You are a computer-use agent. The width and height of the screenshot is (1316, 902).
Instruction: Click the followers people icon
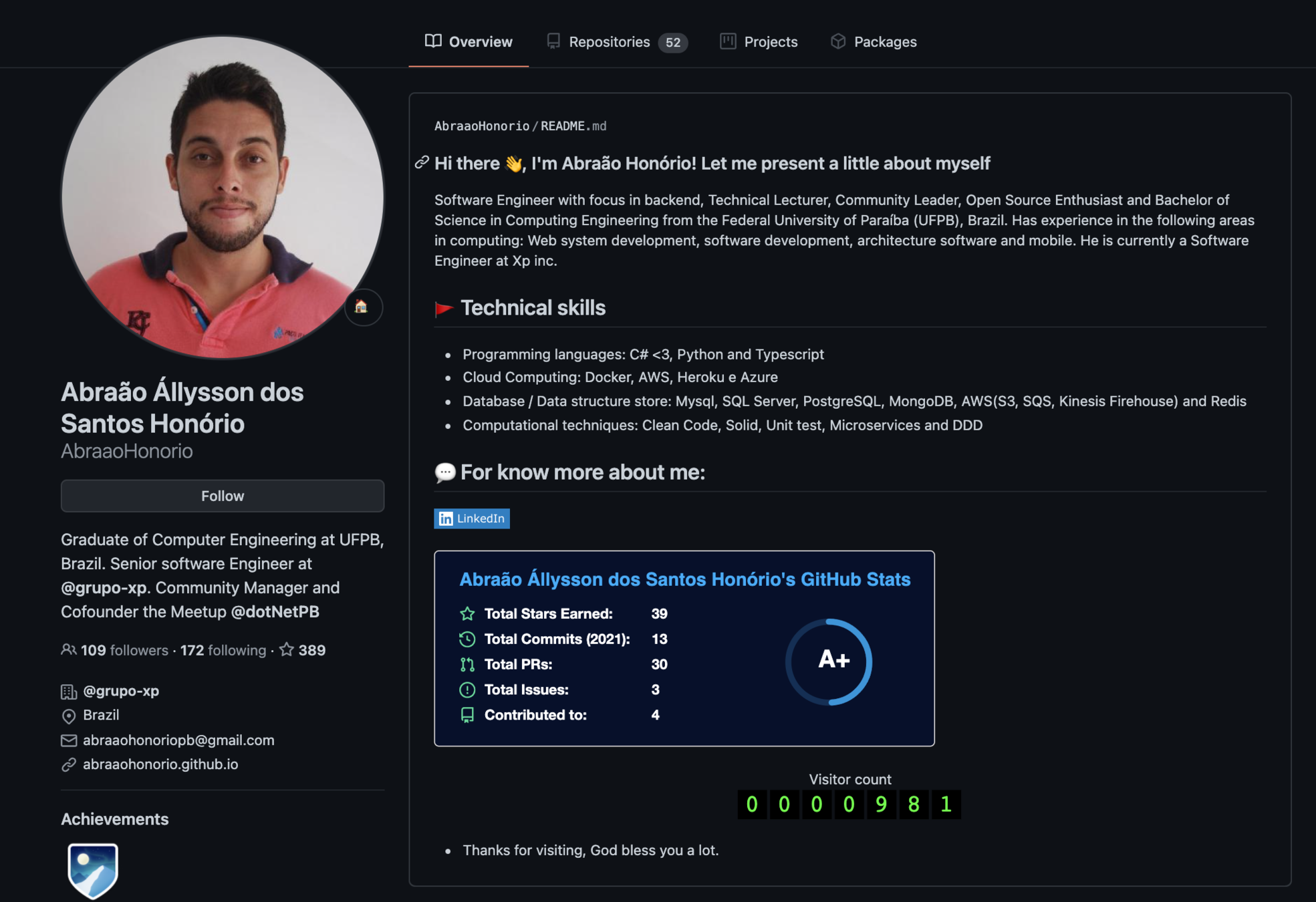(68, 649)
